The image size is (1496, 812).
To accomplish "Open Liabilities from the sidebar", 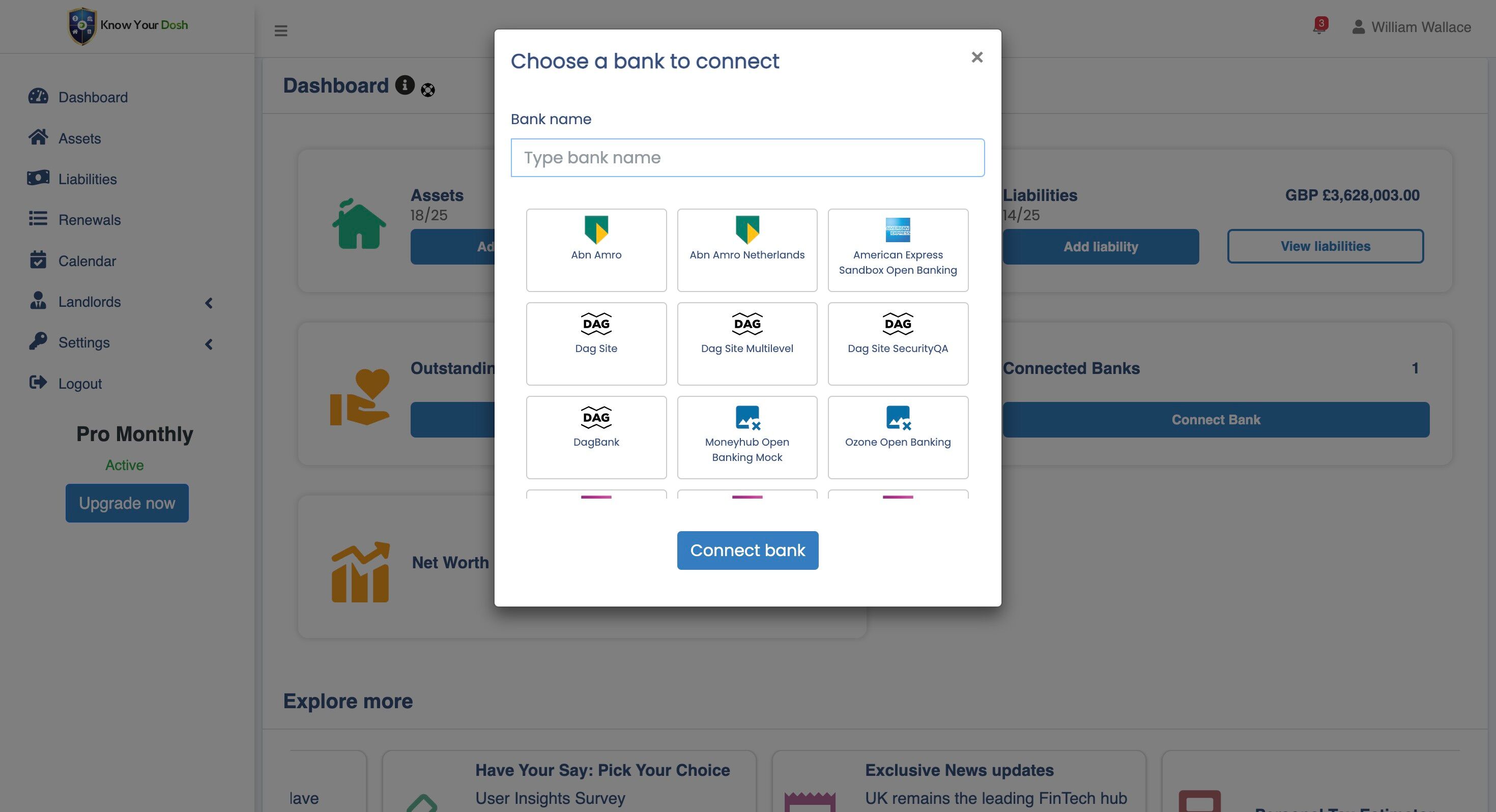I will [x=87, y=179].
